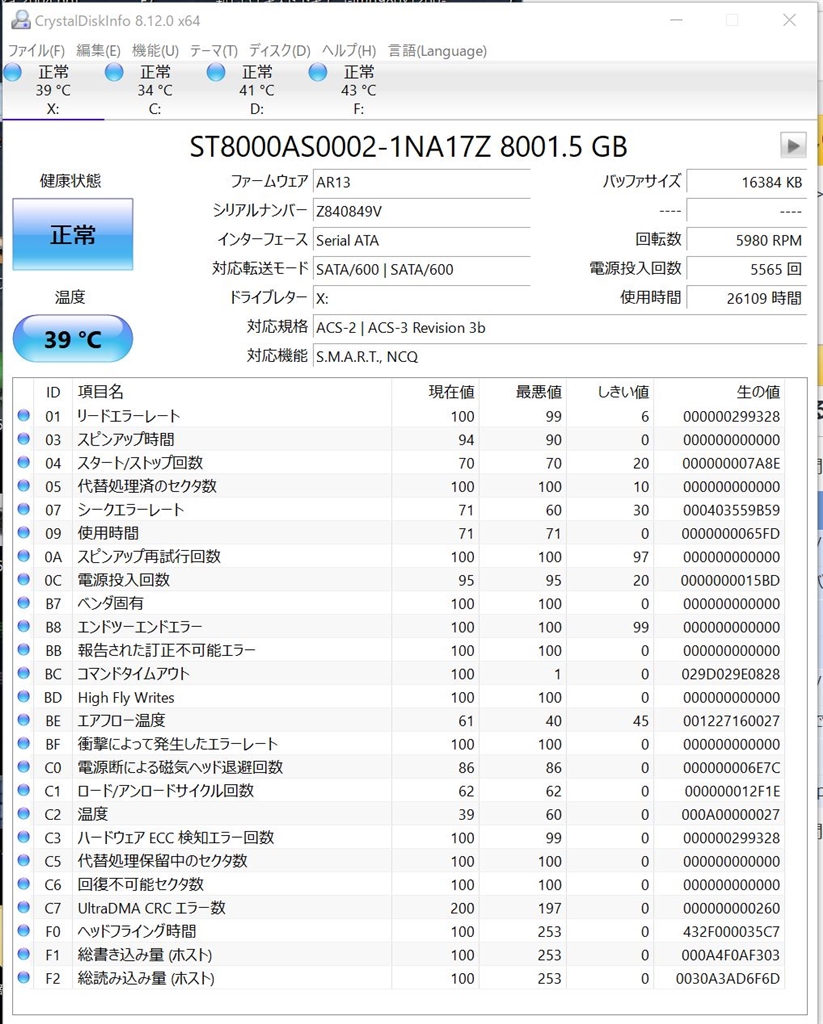This screenshot has height=1024, width=823.
Task: Select the 衝撃によって発生したエラーレート row name
Action: click(x=178, y=744)
